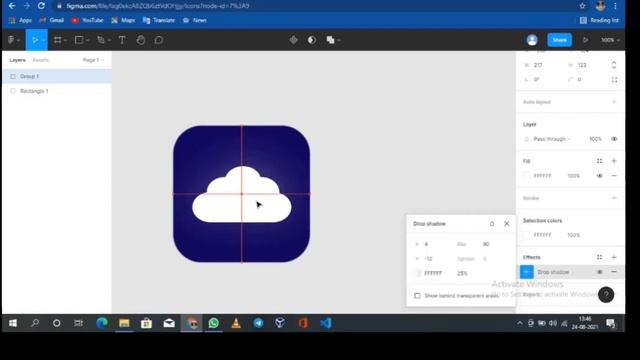640x360 pixels.
Task: Click the highlighted effect settings icon
Action: [527, 272]
